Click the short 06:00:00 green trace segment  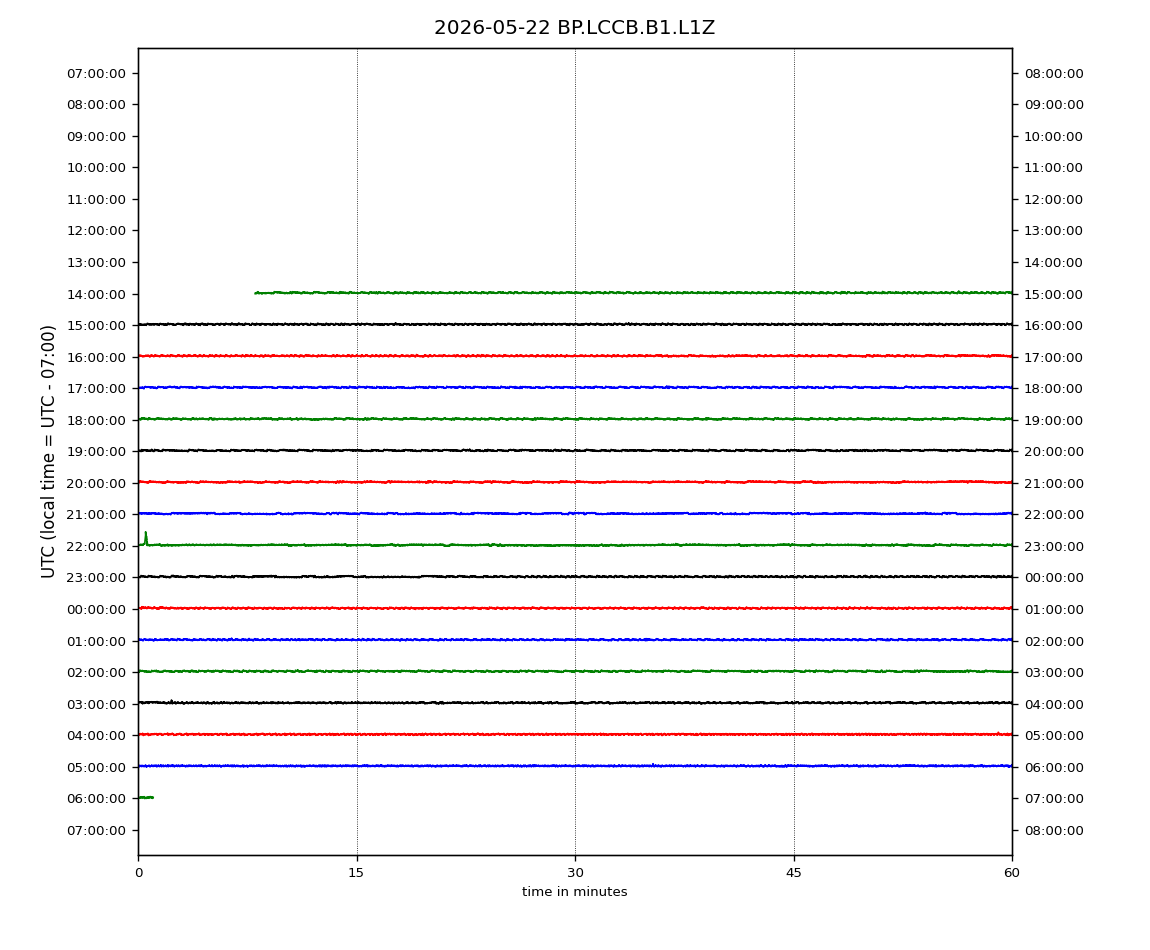point(146,797)
